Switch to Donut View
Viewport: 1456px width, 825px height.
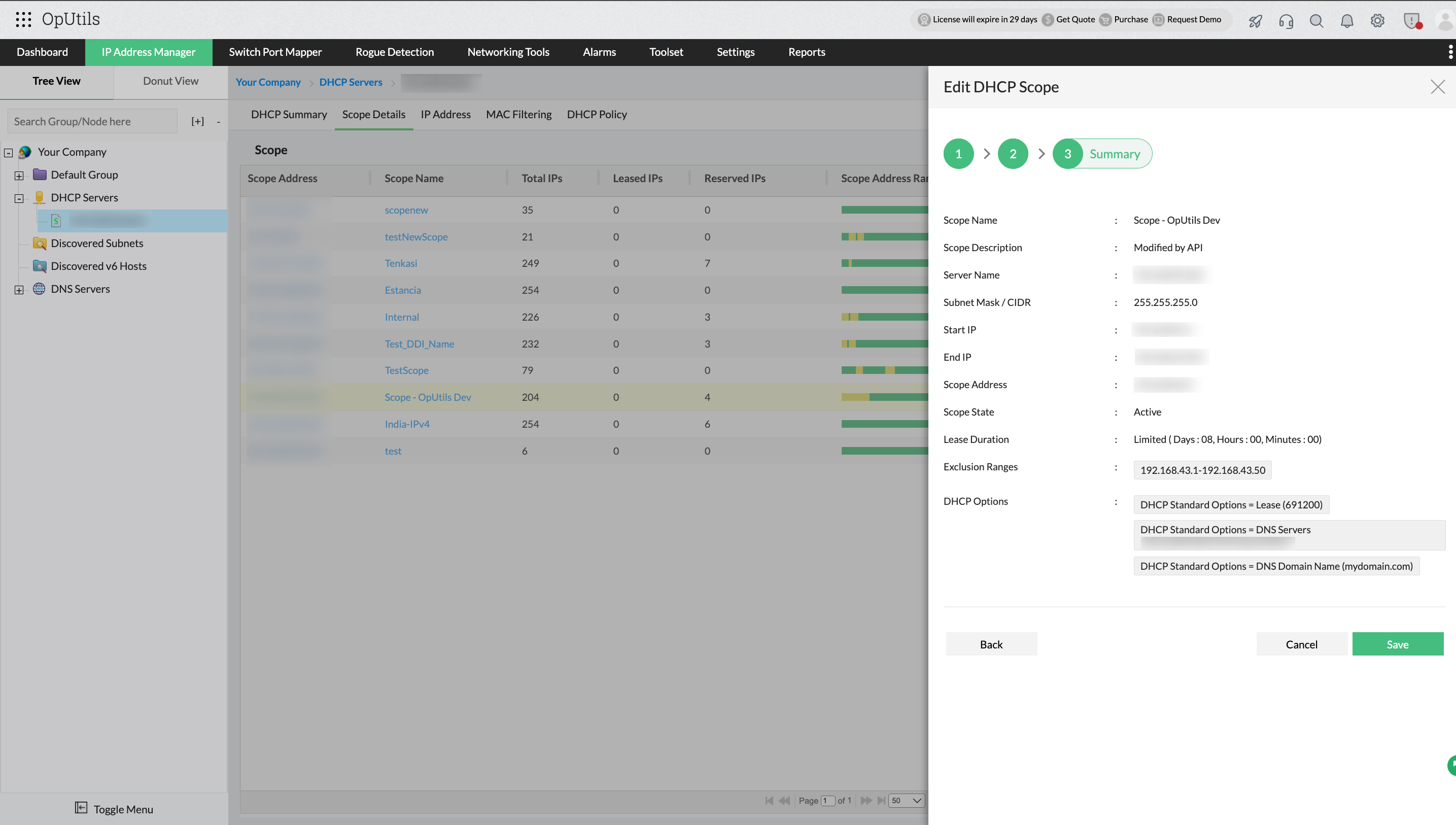point(170,81)
